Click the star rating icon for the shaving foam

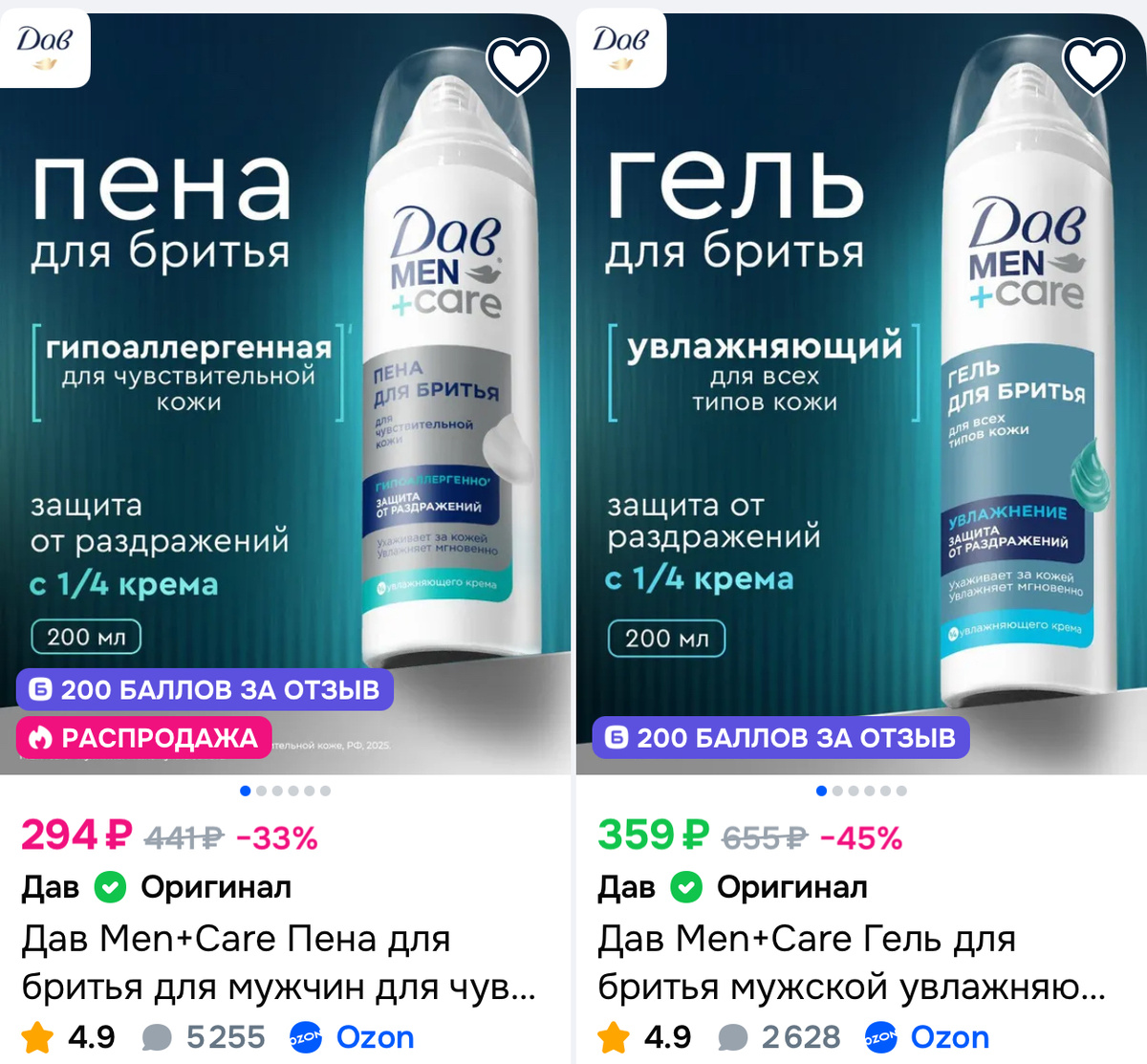(37, 1037)
